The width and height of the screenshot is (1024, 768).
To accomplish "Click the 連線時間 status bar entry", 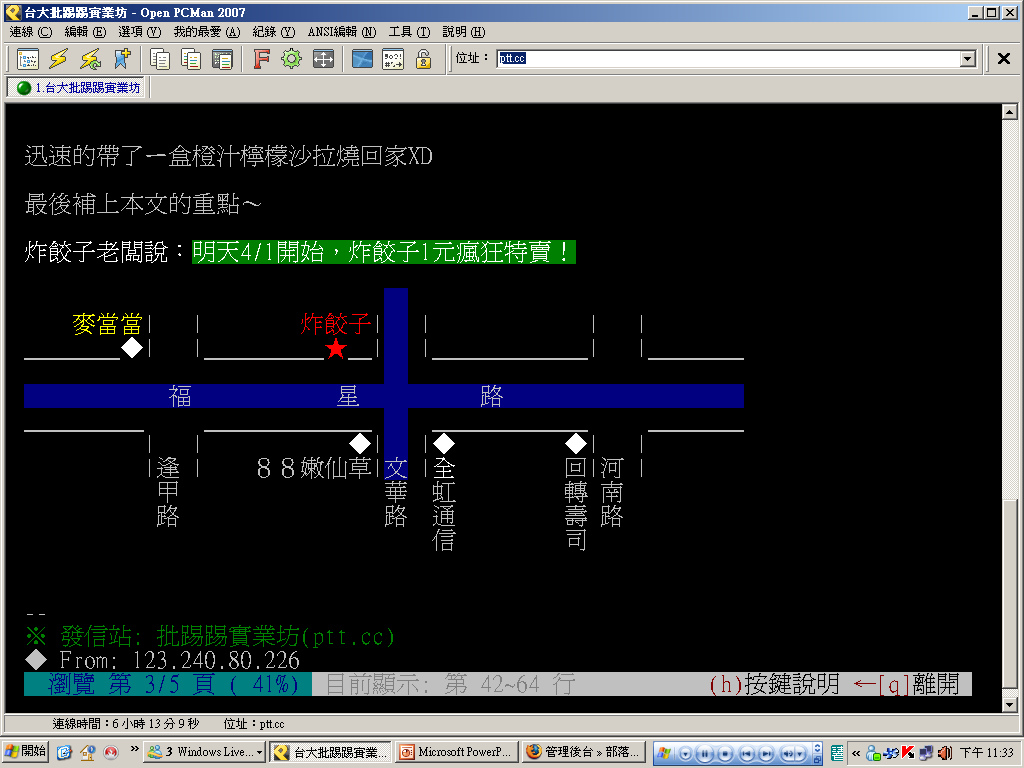I will coord(125,724).
